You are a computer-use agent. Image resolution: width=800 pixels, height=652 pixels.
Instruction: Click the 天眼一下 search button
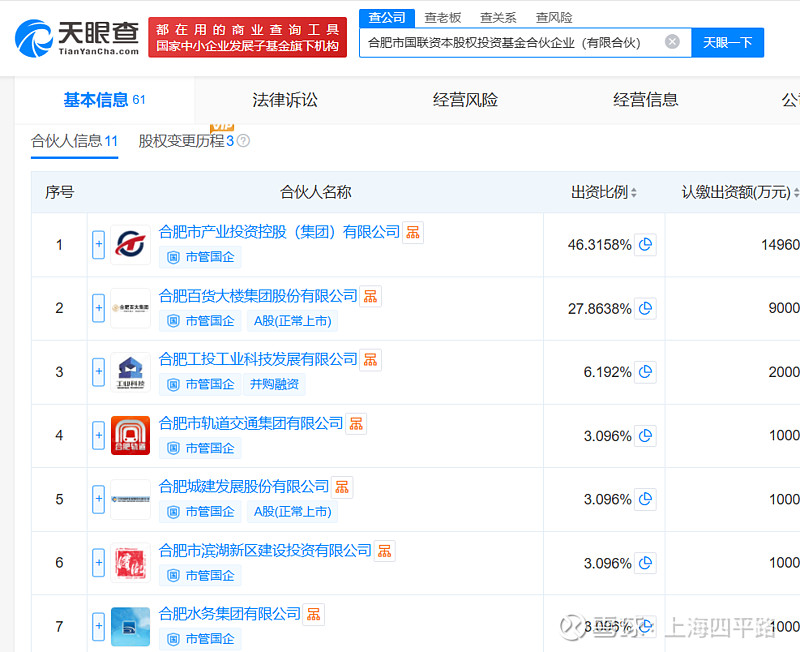pyautogui.click(x=728, y=43)
